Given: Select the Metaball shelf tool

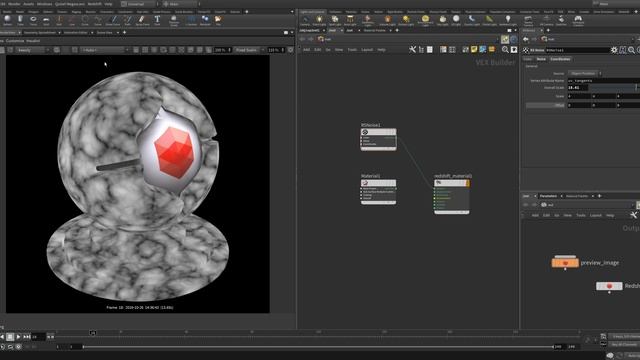Looking at the screenshot, I should [x=205, y=19].
